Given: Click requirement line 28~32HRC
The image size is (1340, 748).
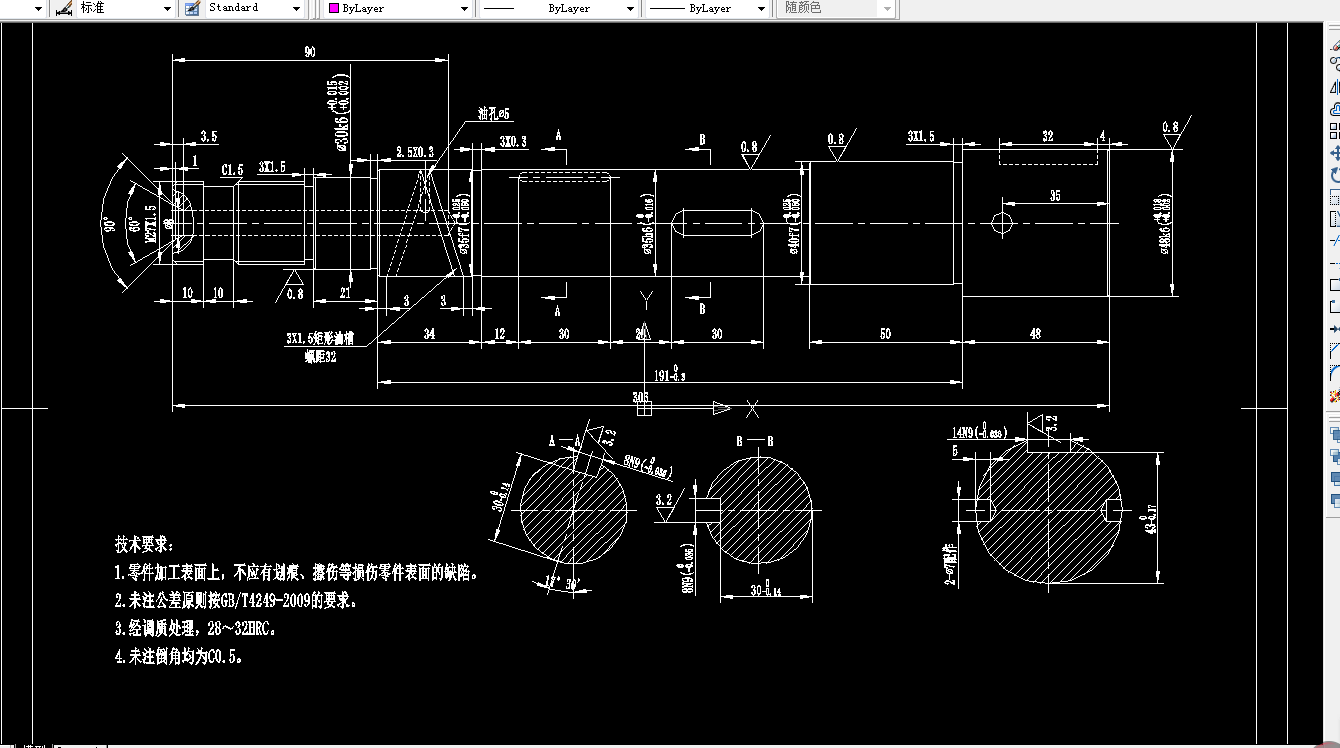Looking at the screenshot, I should tap(195, 629).
